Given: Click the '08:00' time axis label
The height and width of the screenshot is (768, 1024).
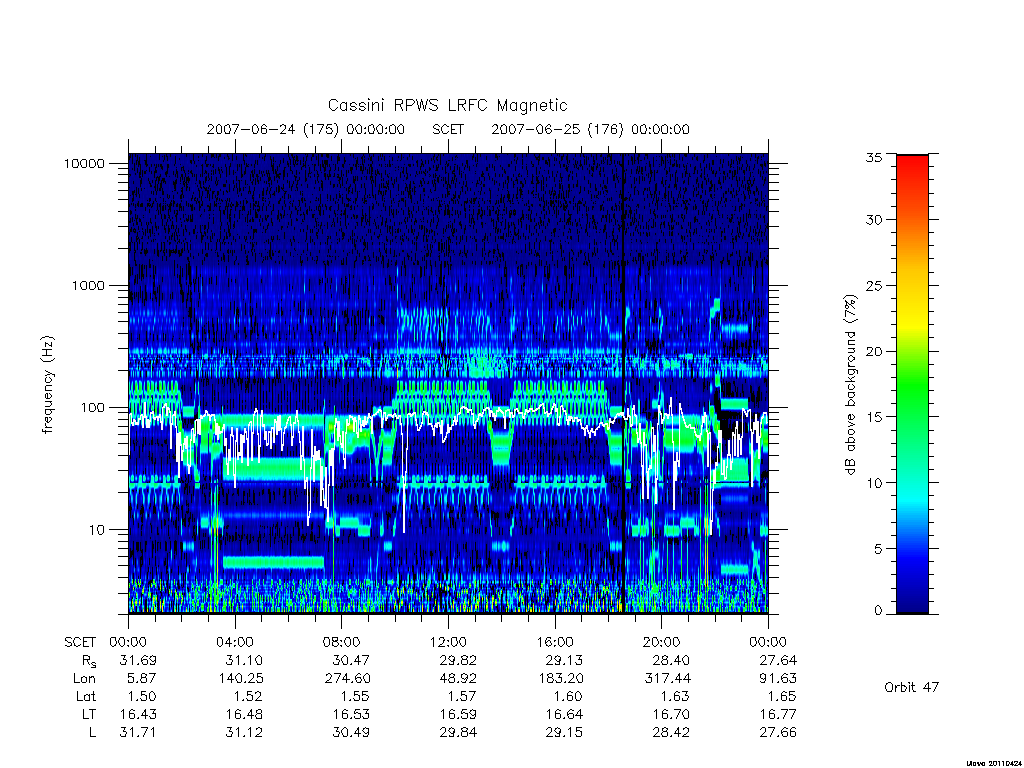Looking at the screenshot, I should [342, 642].
